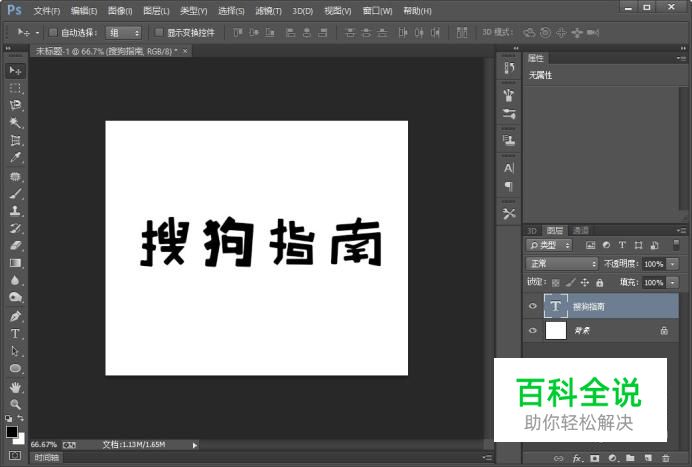This screenshot has width=692, height=467.
Task: Select the Blur tool
Action: click(x=15, y=280)
